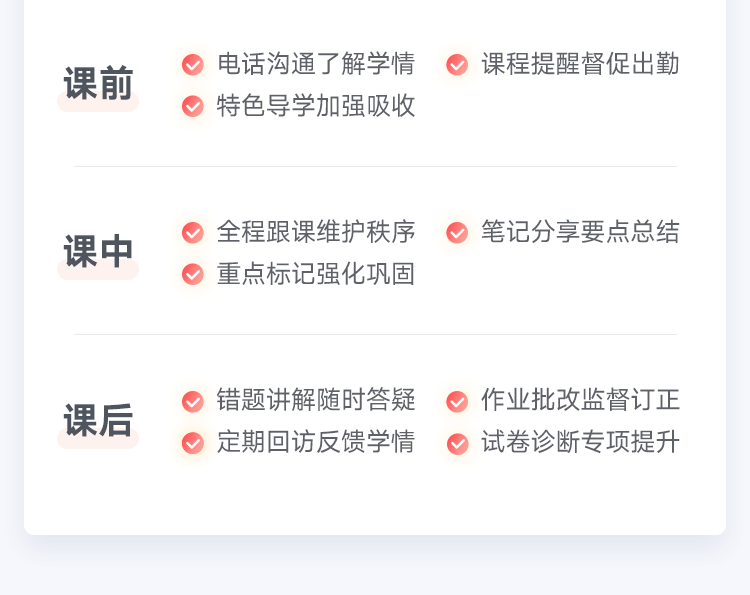Click the check icon beside 错题讲解随时答疑

tap(193, 402)
